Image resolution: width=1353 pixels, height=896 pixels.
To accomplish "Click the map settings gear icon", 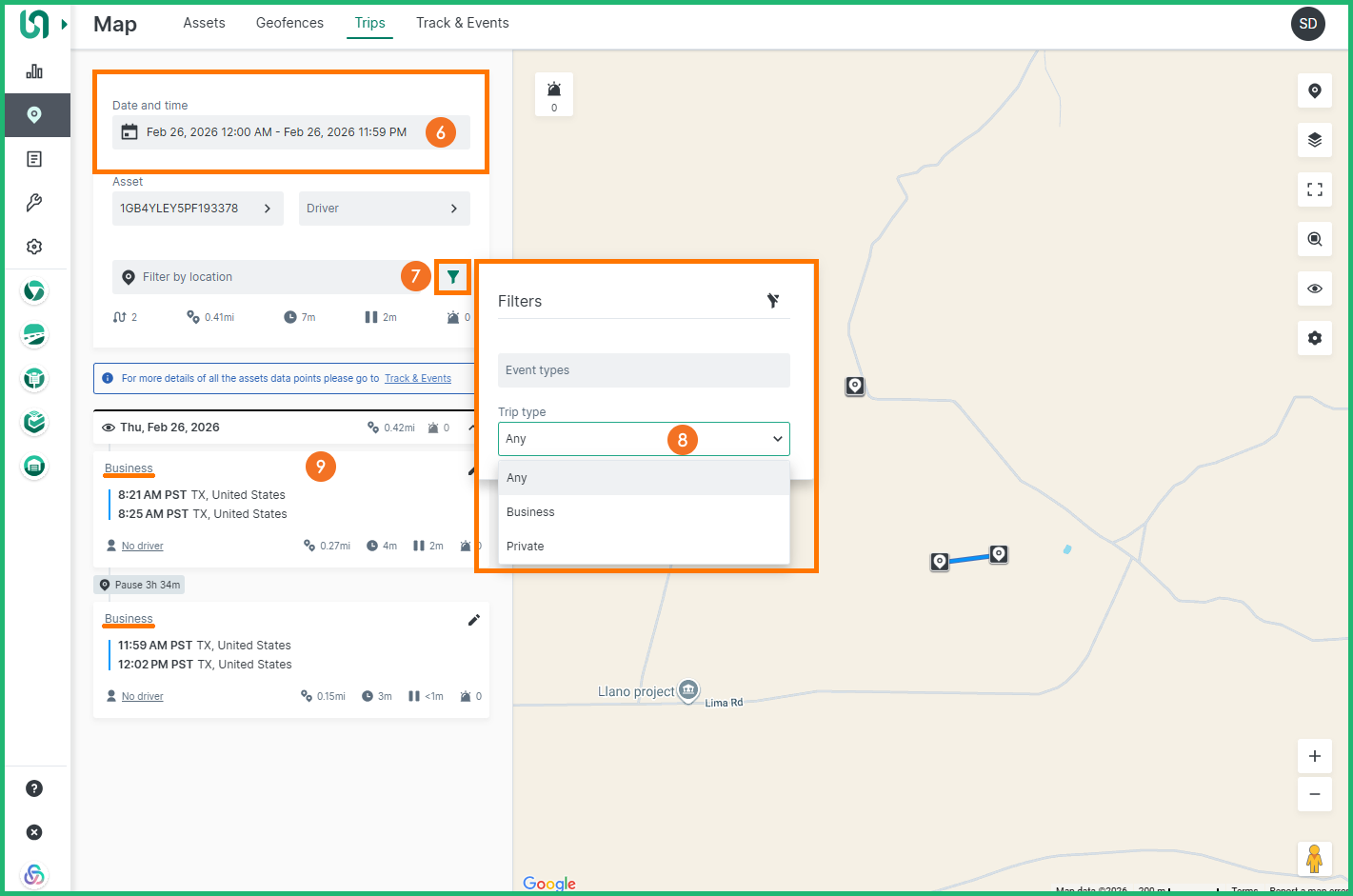I will click(1314, 338).
